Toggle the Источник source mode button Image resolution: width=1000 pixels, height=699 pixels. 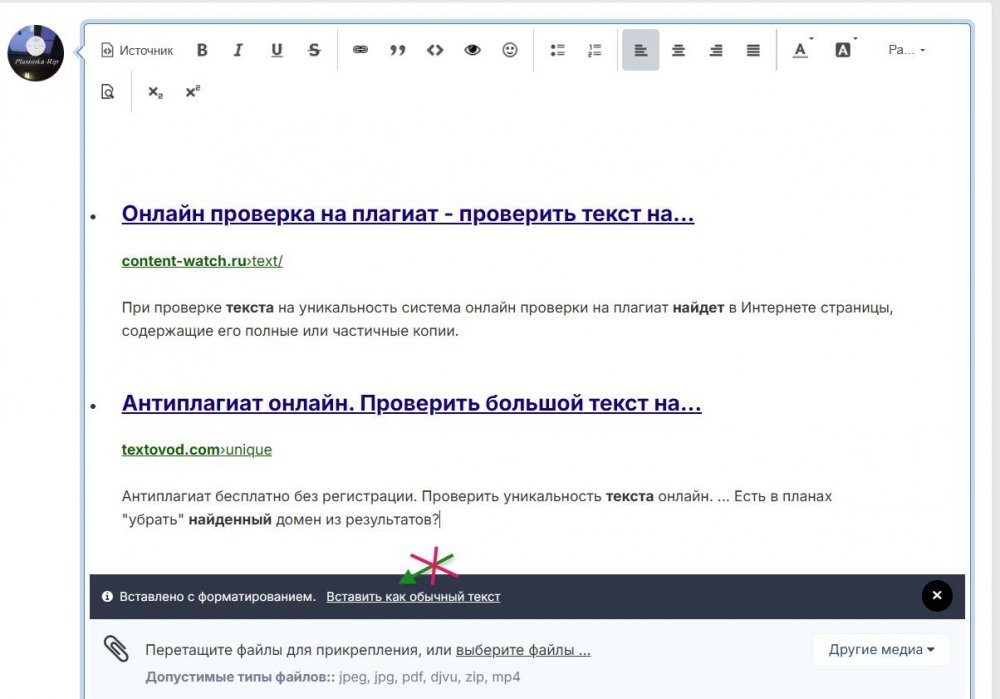(x=137, y=50)
